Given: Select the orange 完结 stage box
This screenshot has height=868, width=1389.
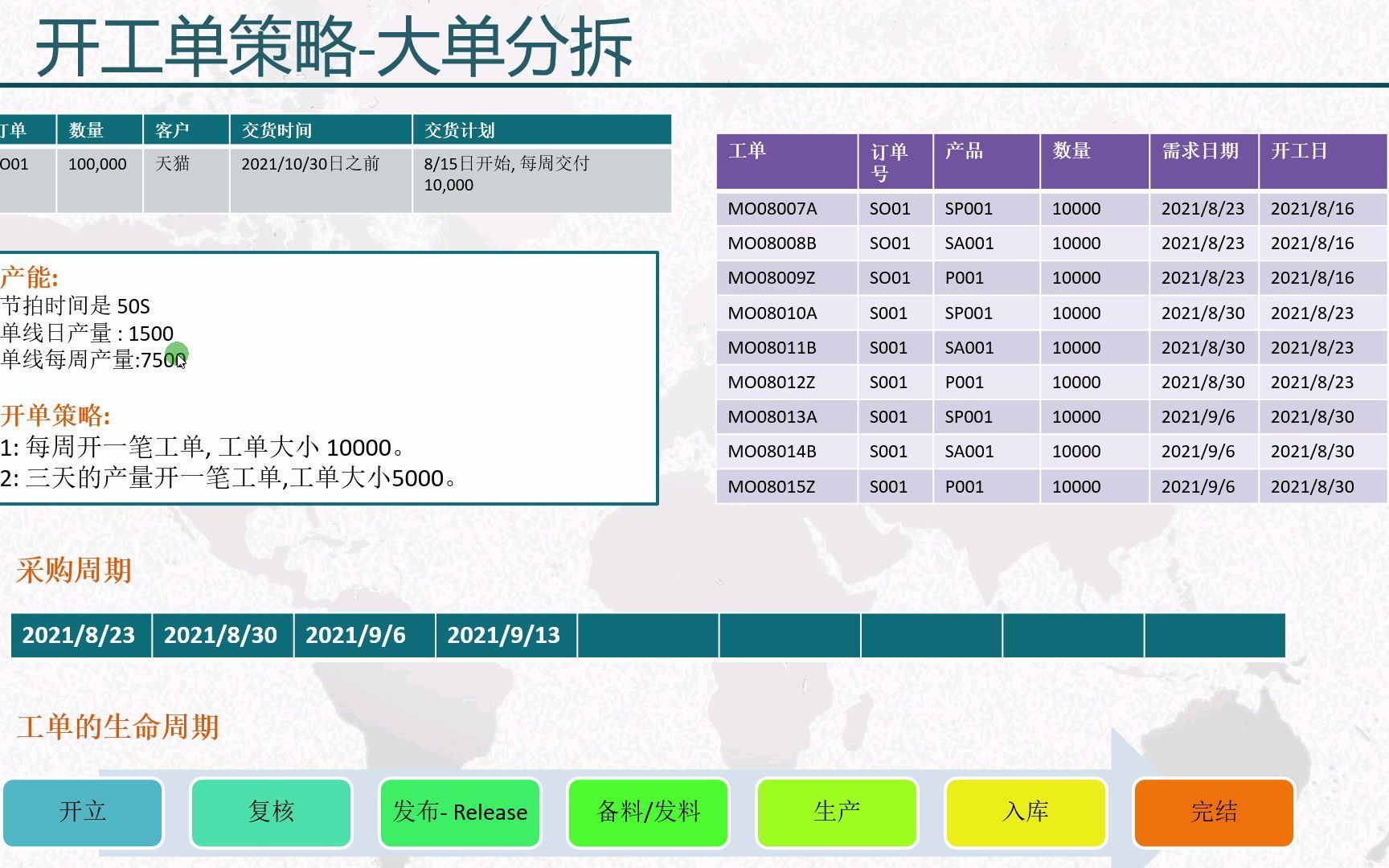Looking at the screenshot, I should pyautogui.click(x=1214, y=812).
